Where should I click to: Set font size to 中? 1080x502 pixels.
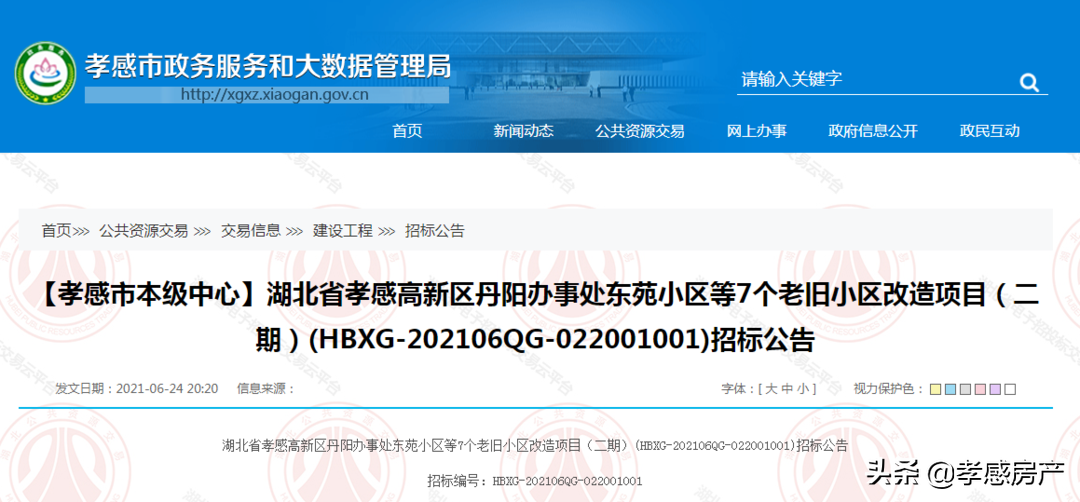(x=787, y=389)
